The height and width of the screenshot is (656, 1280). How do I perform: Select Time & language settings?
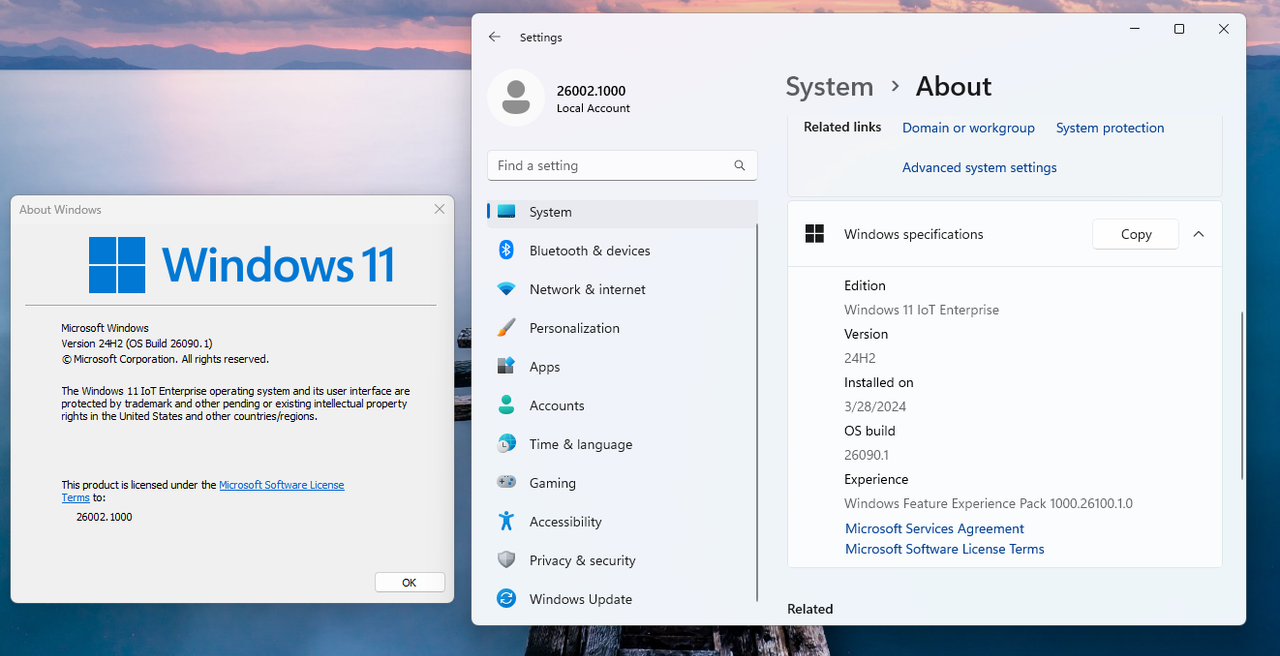pos(622,444)
